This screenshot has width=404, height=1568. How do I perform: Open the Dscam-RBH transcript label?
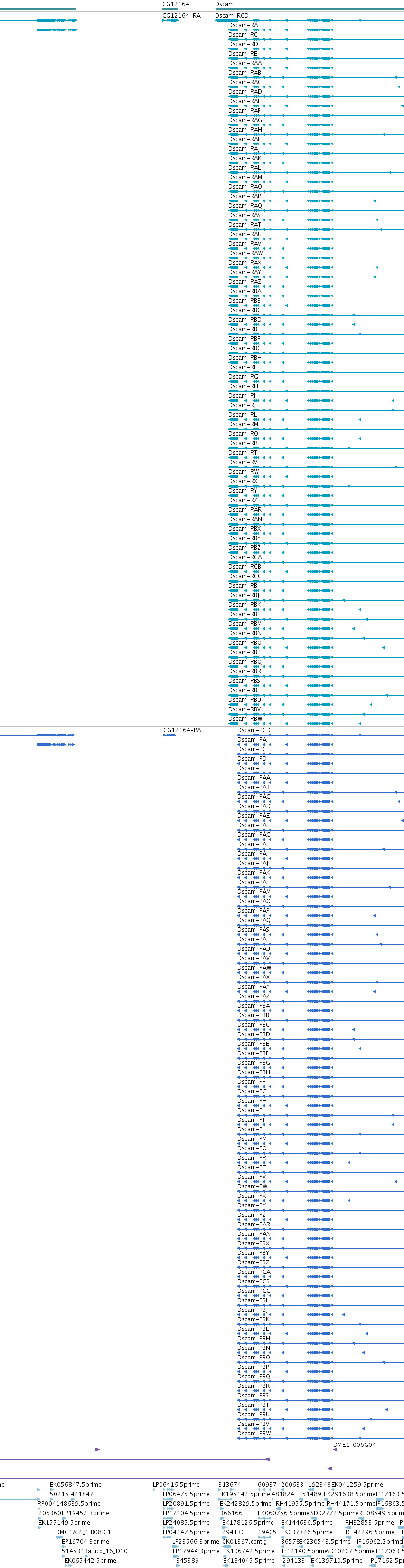(244, 357)
